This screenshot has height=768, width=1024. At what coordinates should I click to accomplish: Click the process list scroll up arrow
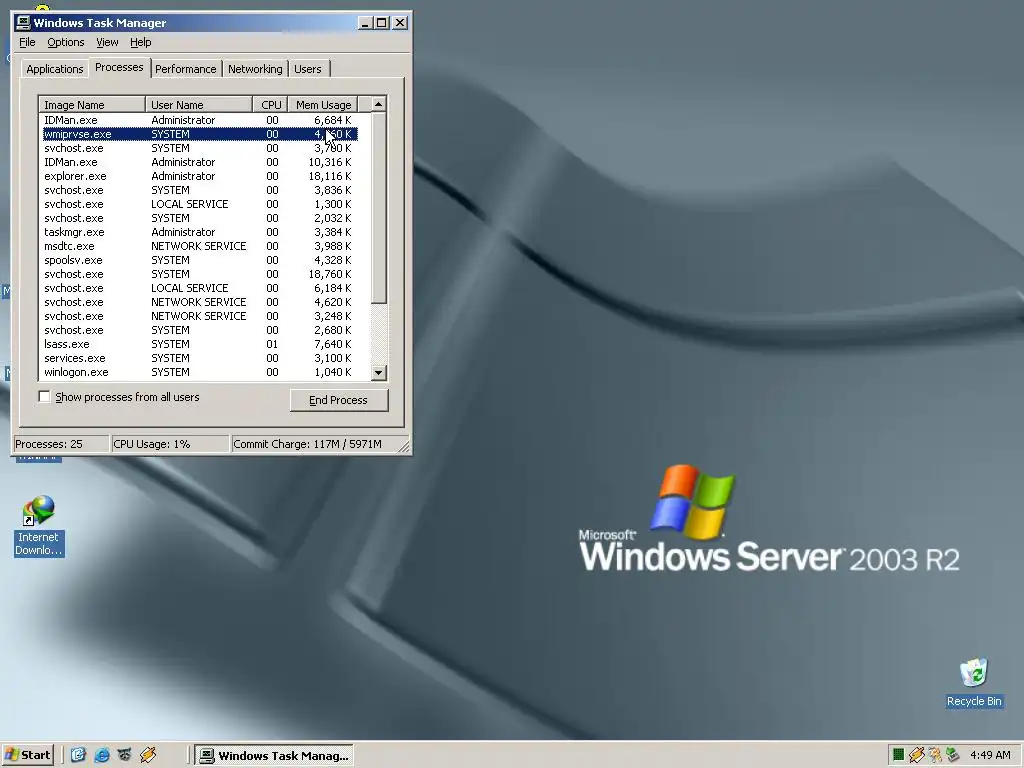379,104
